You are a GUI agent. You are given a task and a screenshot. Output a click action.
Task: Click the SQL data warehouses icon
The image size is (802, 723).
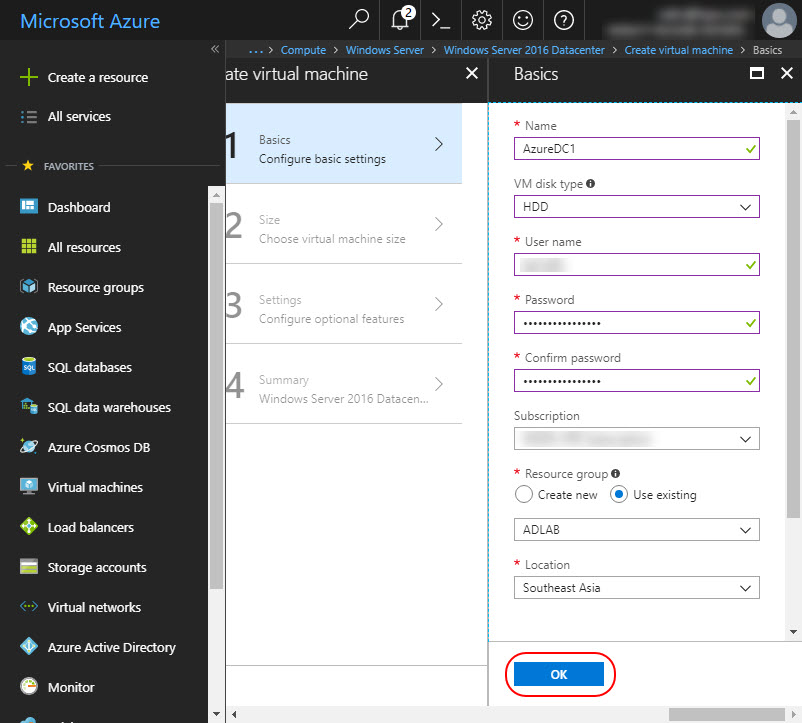[29, 406]
